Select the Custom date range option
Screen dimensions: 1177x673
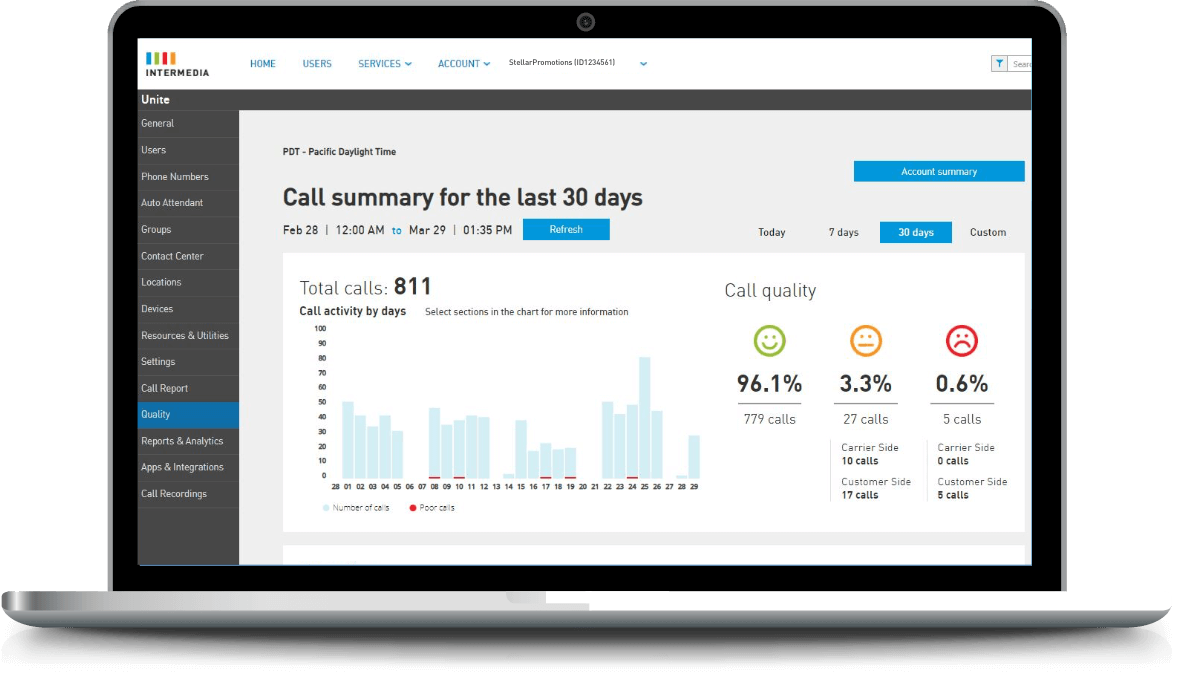click(987, 232)
